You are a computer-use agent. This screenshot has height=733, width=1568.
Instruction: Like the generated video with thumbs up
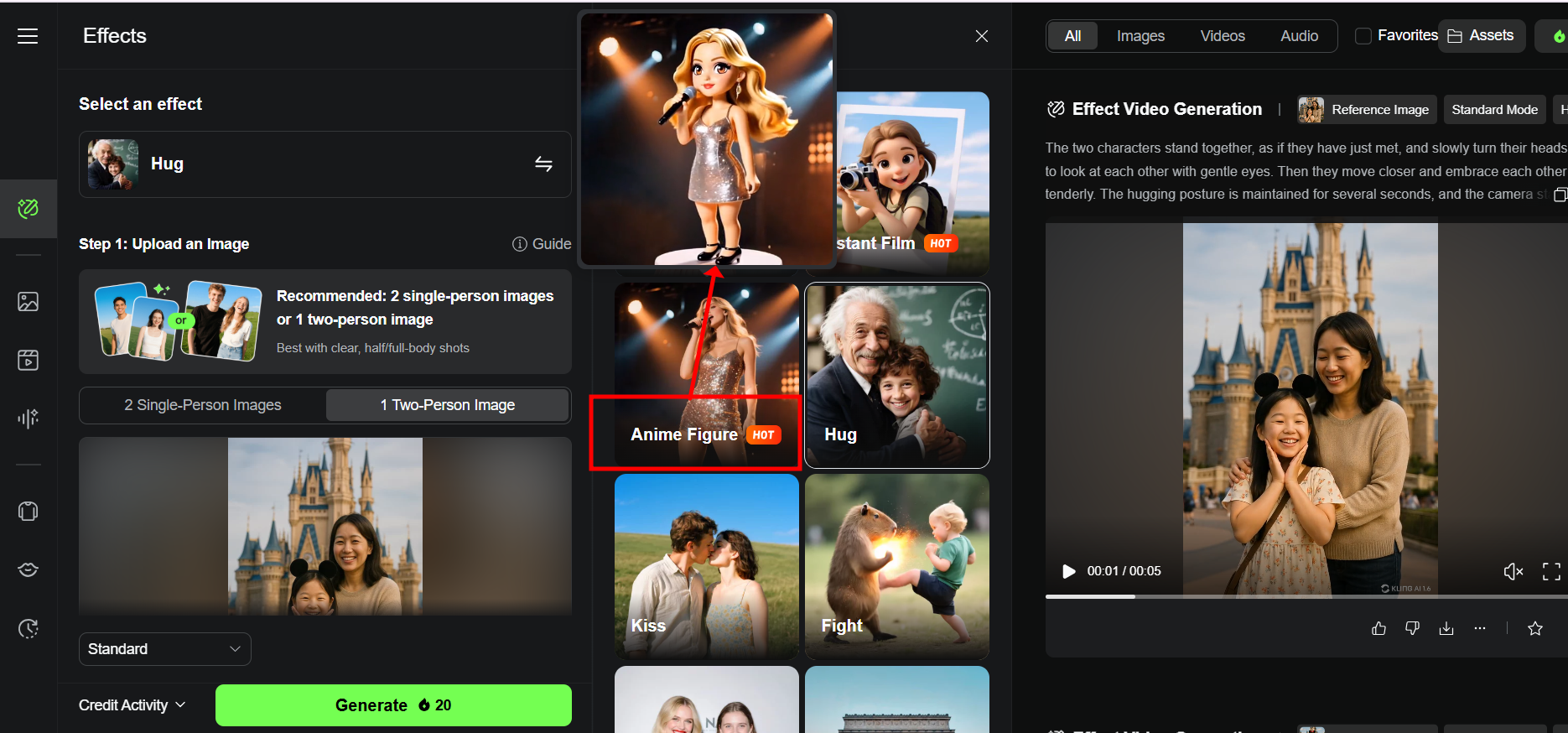coord(1378,628)
